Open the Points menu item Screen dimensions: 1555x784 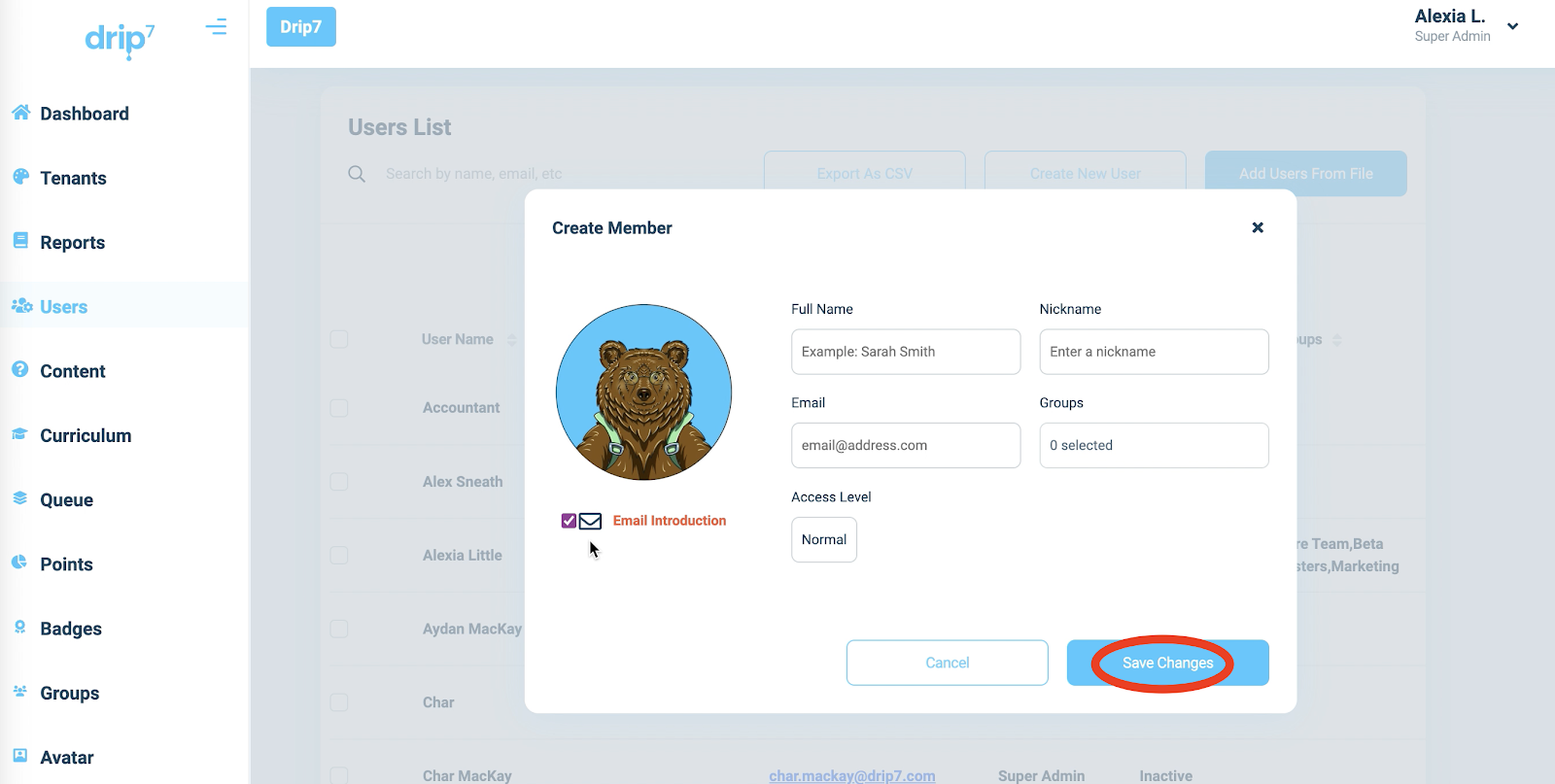pos(66,564)
